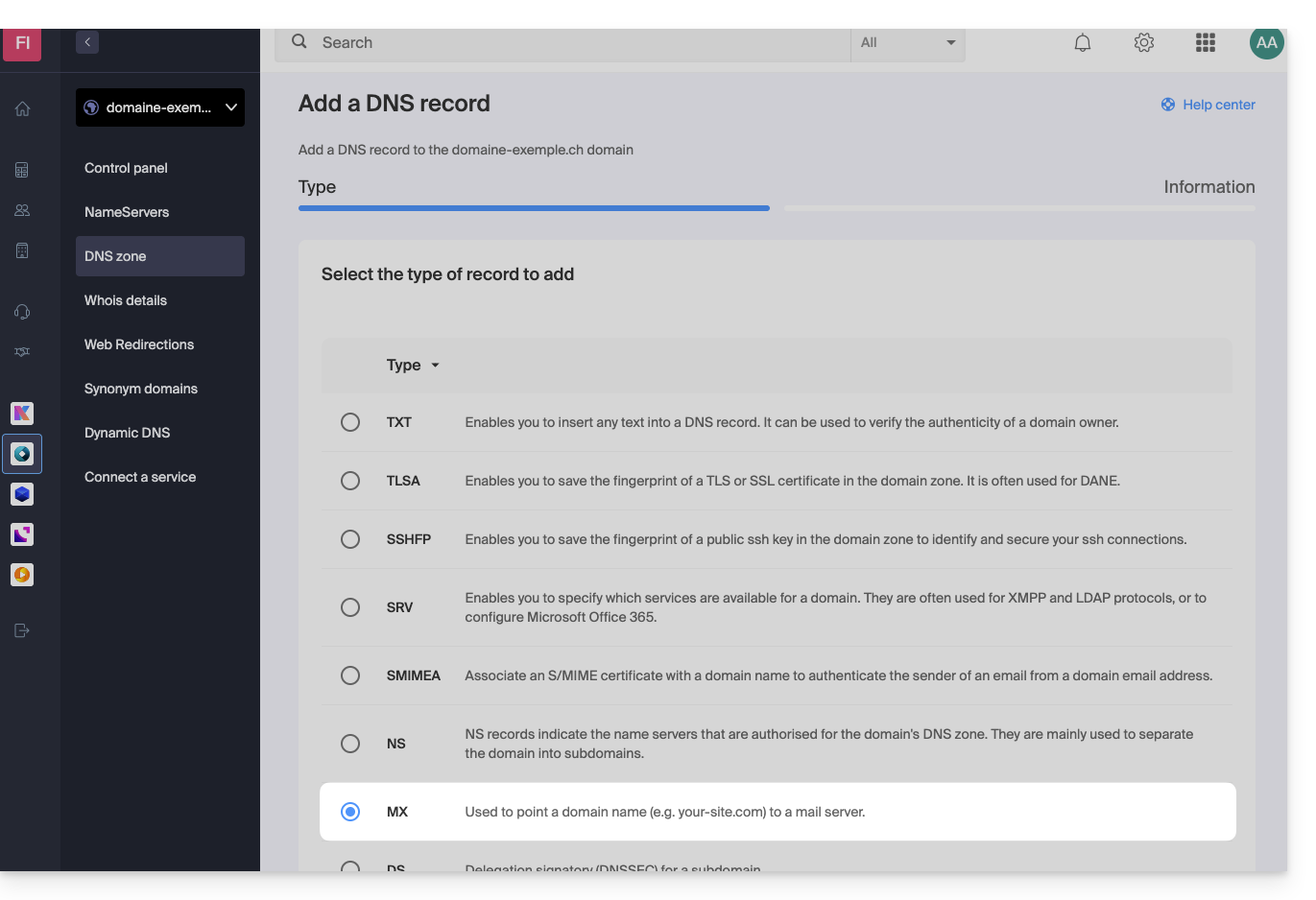
Task: Collapse sidebar with the back chevron button
Action: (87, 42)
